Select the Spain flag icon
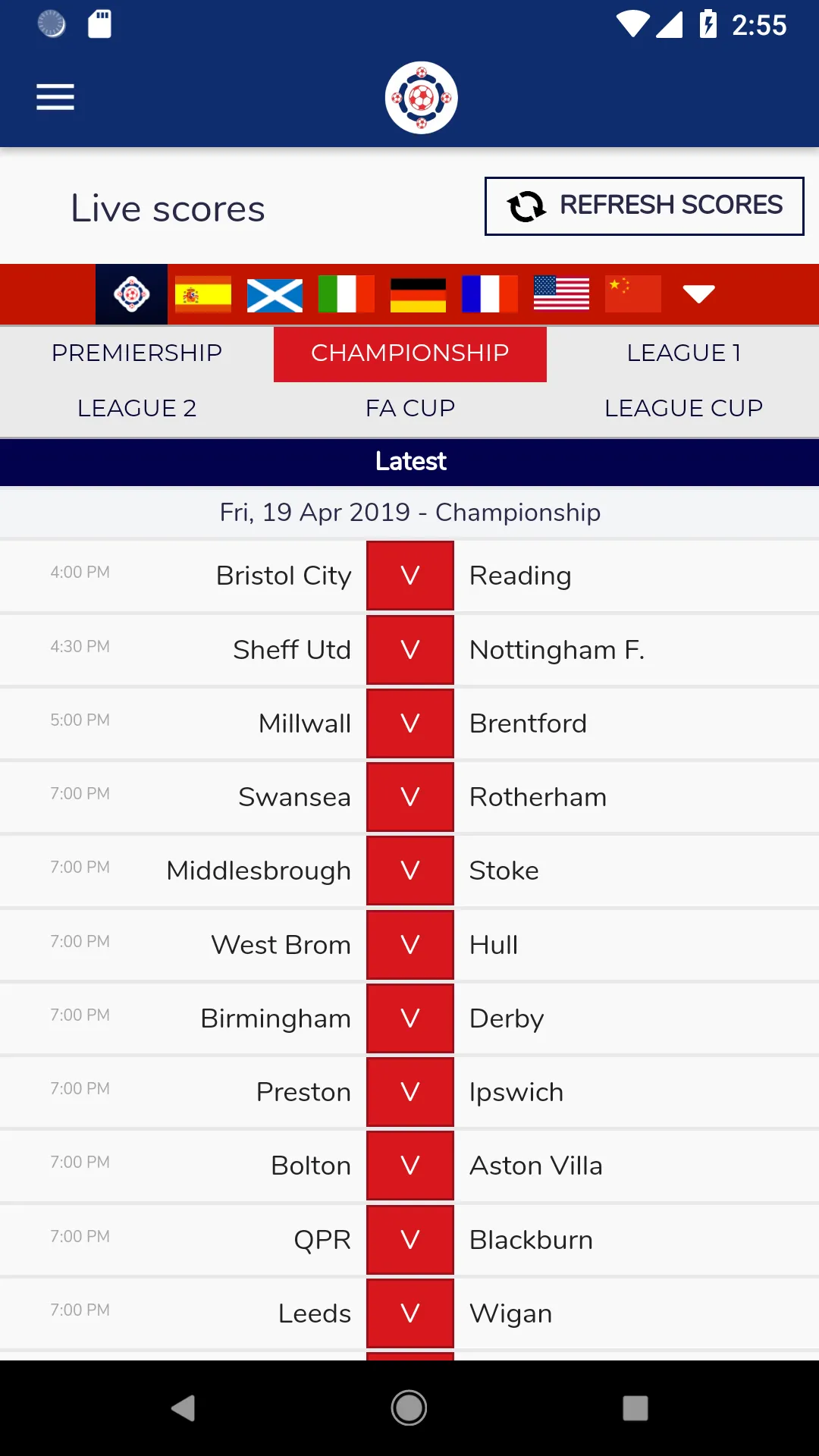819x1456 pixels. [x=203, y=294]
